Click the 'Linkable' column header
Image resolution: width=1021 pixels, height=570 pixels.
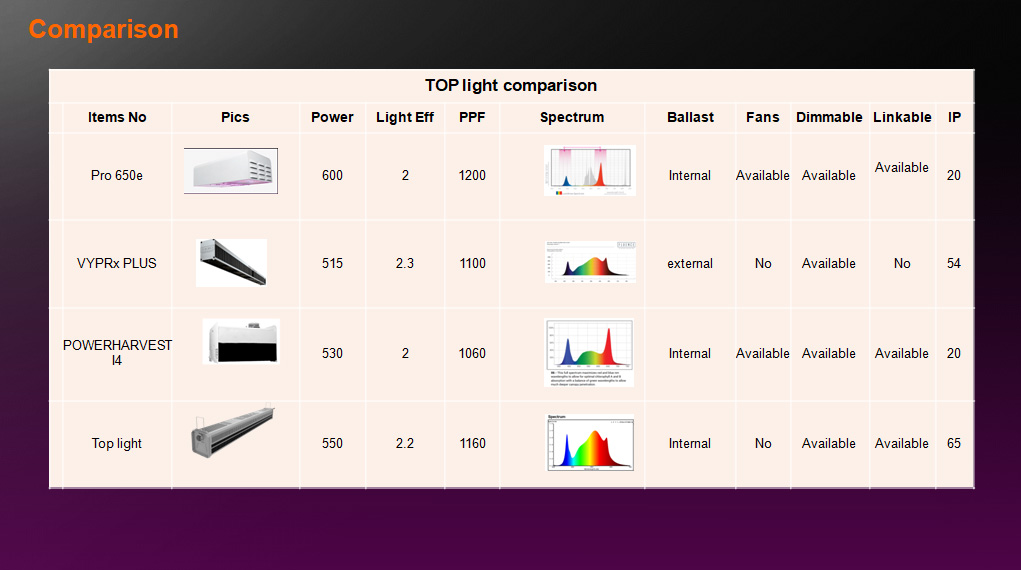(x=902, y=117)
